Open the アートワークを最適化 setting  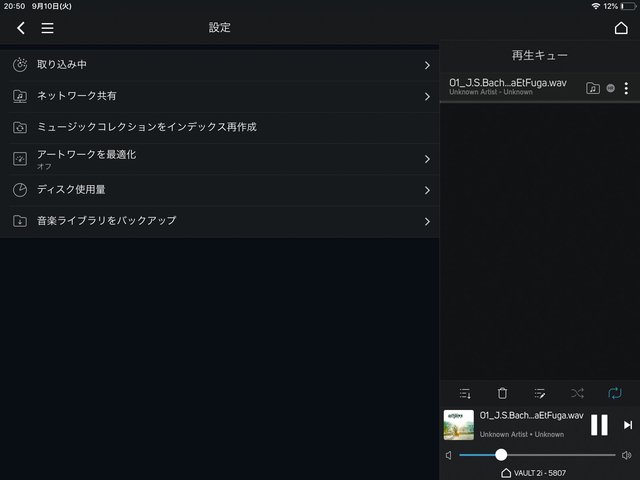[220, 159]
